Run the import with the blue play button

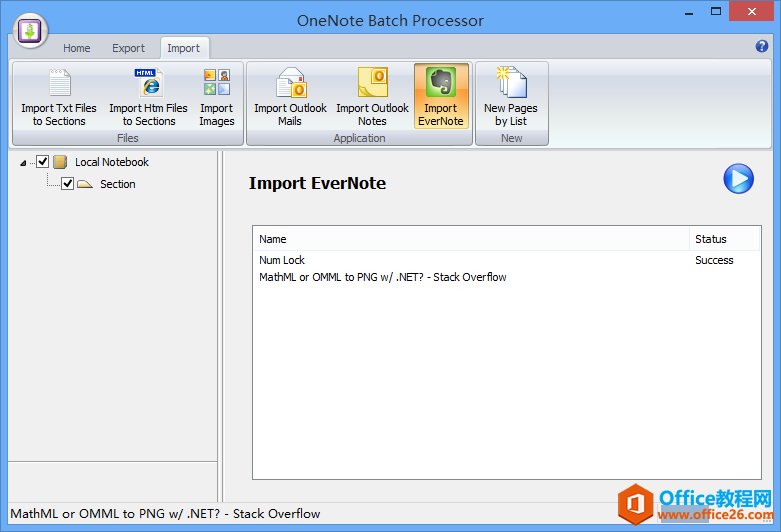[738, 178]
